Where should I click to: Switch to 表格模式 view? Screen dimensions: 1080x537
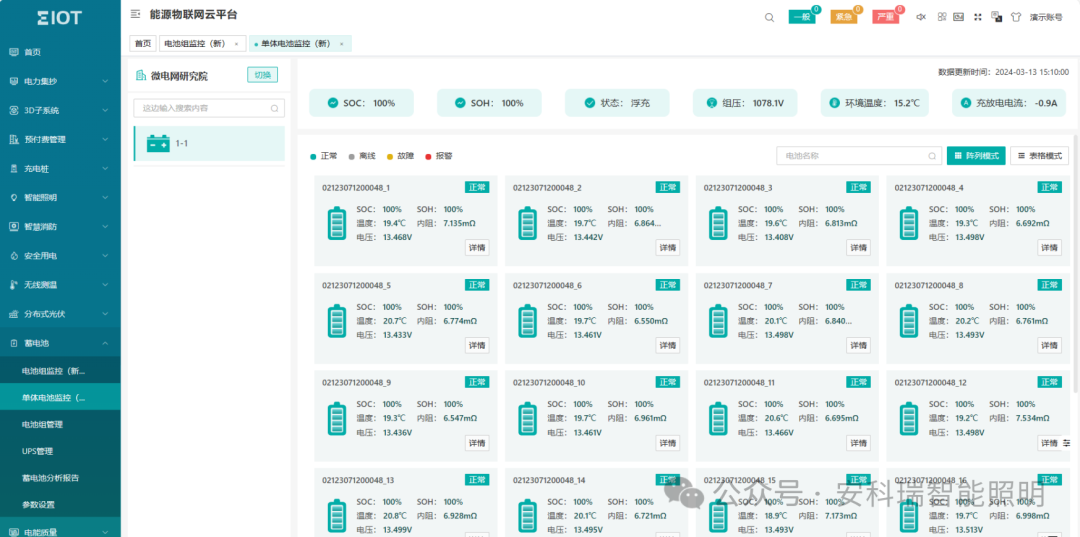click(1039, 156)
